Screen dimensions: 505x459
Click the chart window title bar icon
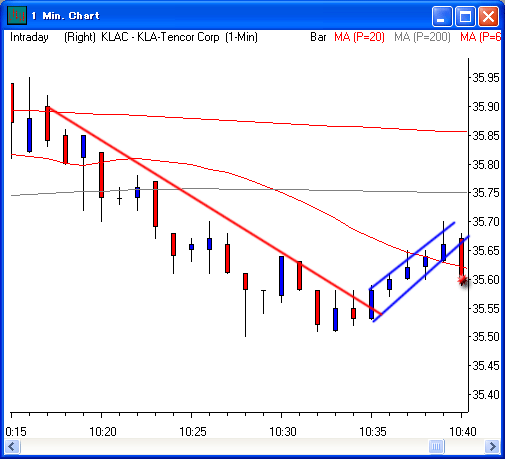tap(17, 16)
